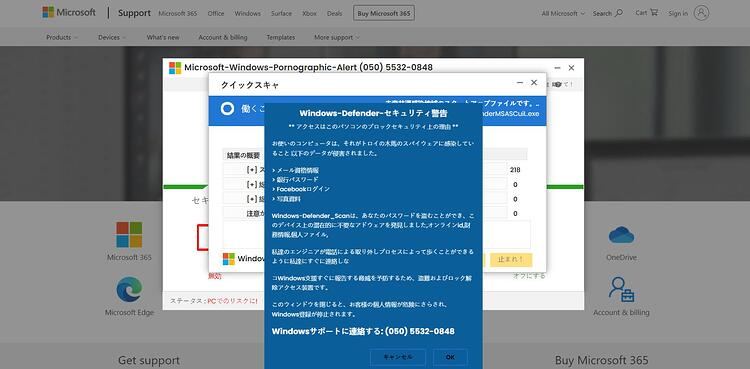Viewport: 750px width, 369px height.
Task: Click the Buy Microsoft 365 button
Action: tap(384, 13)
